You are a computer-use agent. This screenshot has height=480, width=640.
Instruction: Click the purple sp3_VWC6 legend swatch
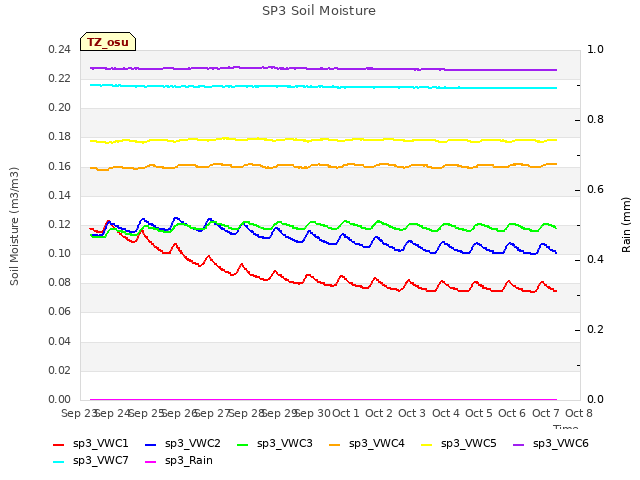[x=519, y=445]
